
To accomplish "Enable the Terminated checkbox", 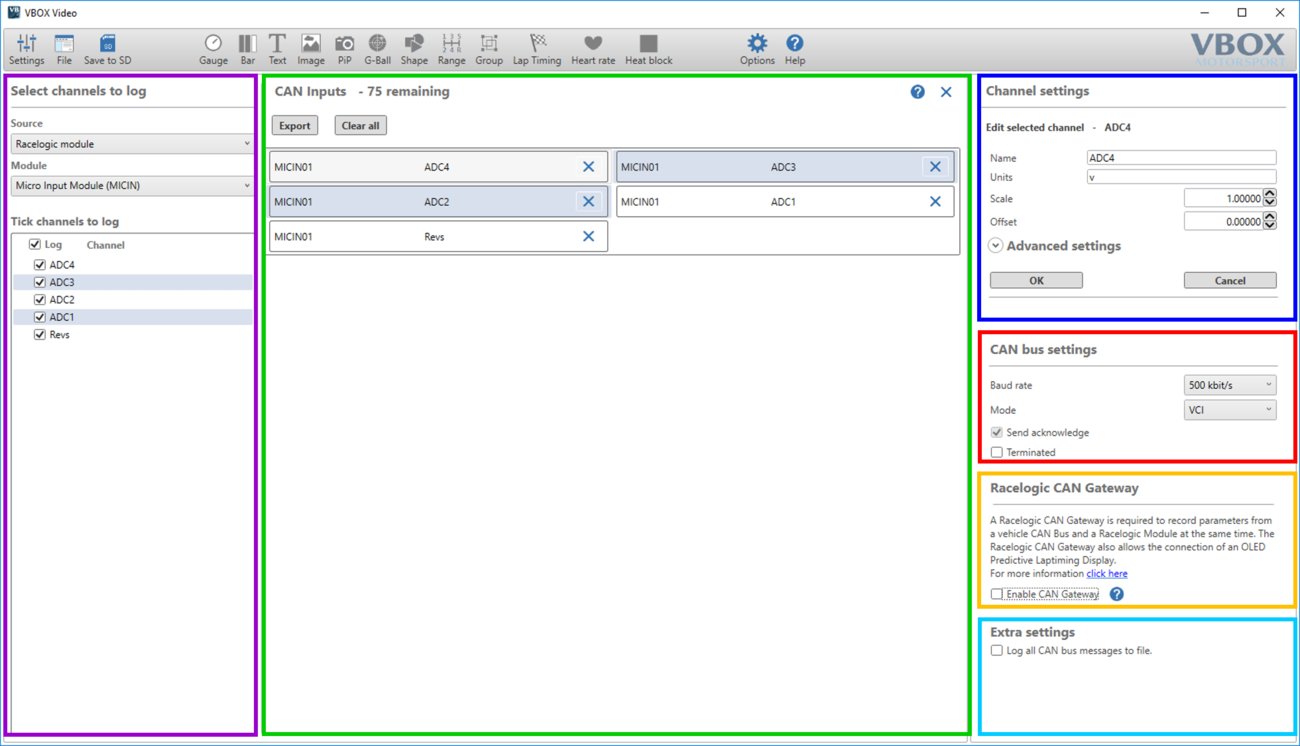I will pyautogui.click(x=997, y=452).
